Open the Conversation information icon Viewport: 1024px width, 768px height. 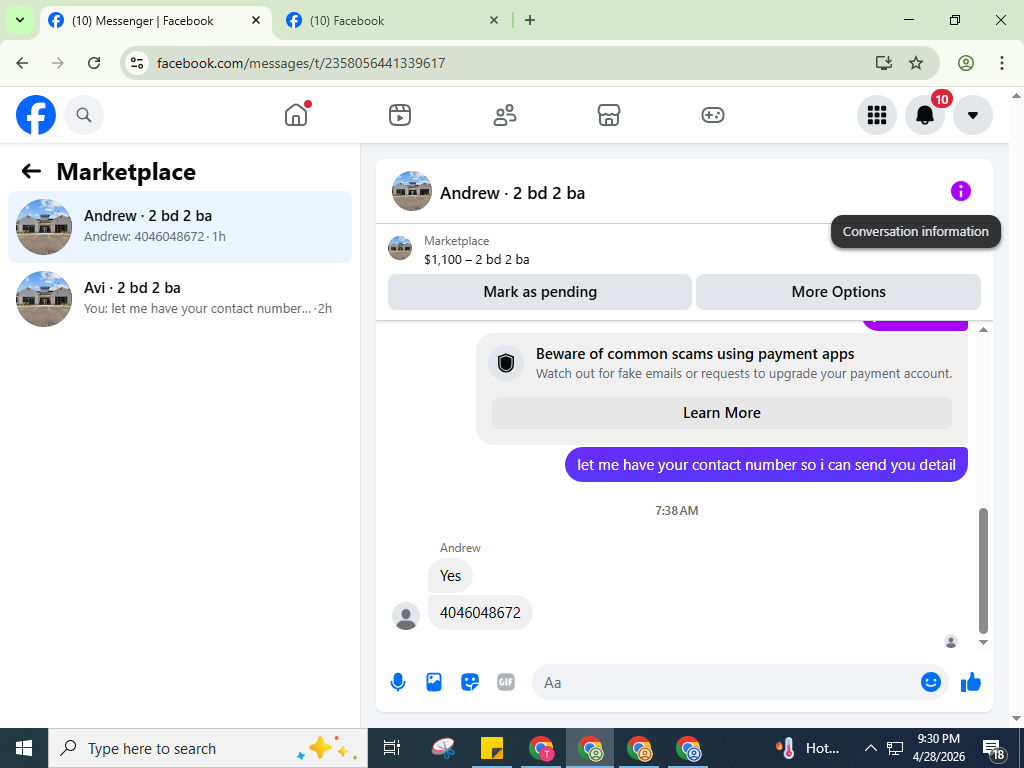tap(961, 191)
